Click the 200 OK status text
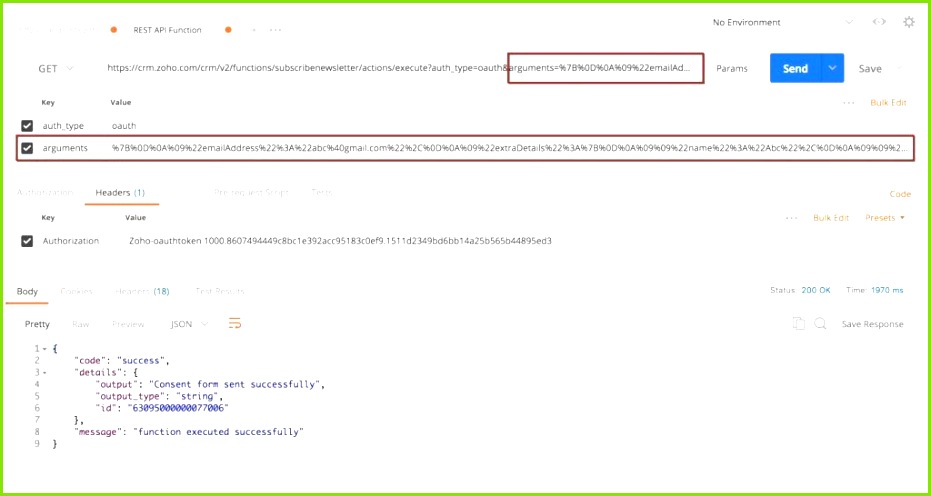The width and height of the screenshot is (931, 496). tap(816, 290)
